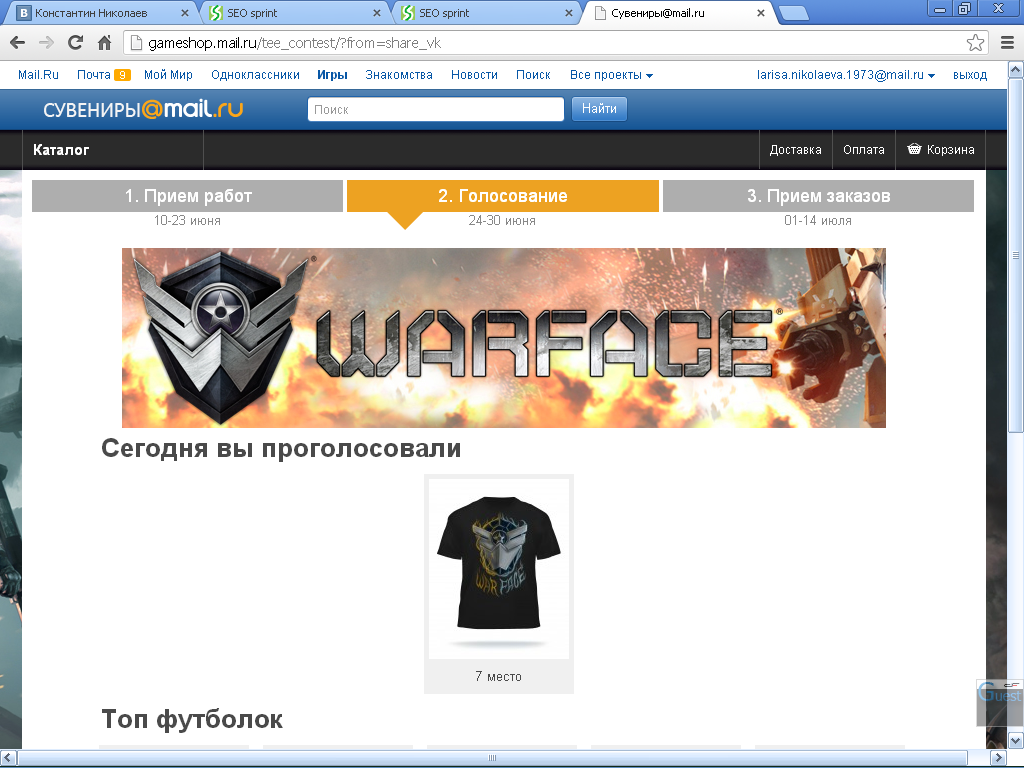Click the browser forward arrow
This screenshot has width=1024, height=768.
coord(46,43)
